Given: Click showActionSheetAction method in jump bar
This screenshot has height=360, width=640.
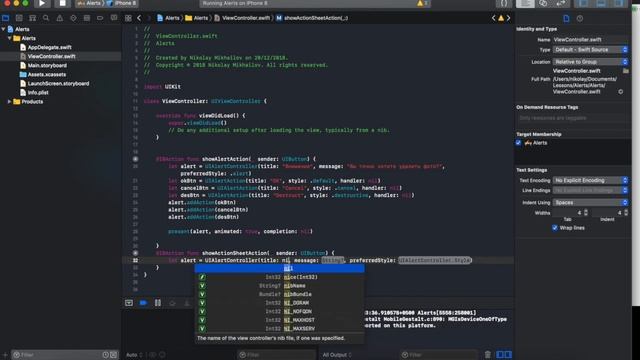Looking at the screenshot, I should click(x=312, y=18).
